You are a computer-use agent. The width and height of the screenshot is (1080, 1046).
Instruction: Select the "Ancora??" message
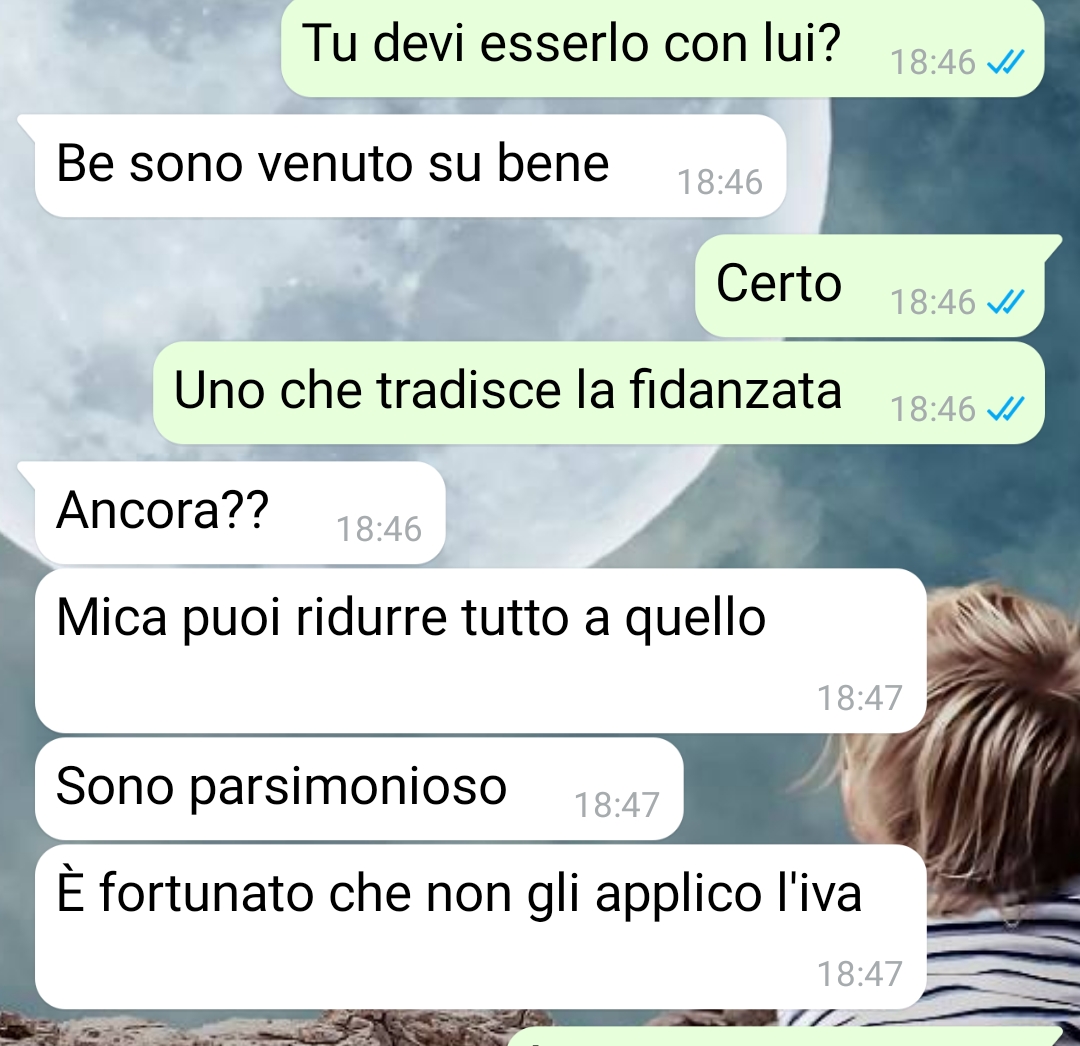point(240,512)
